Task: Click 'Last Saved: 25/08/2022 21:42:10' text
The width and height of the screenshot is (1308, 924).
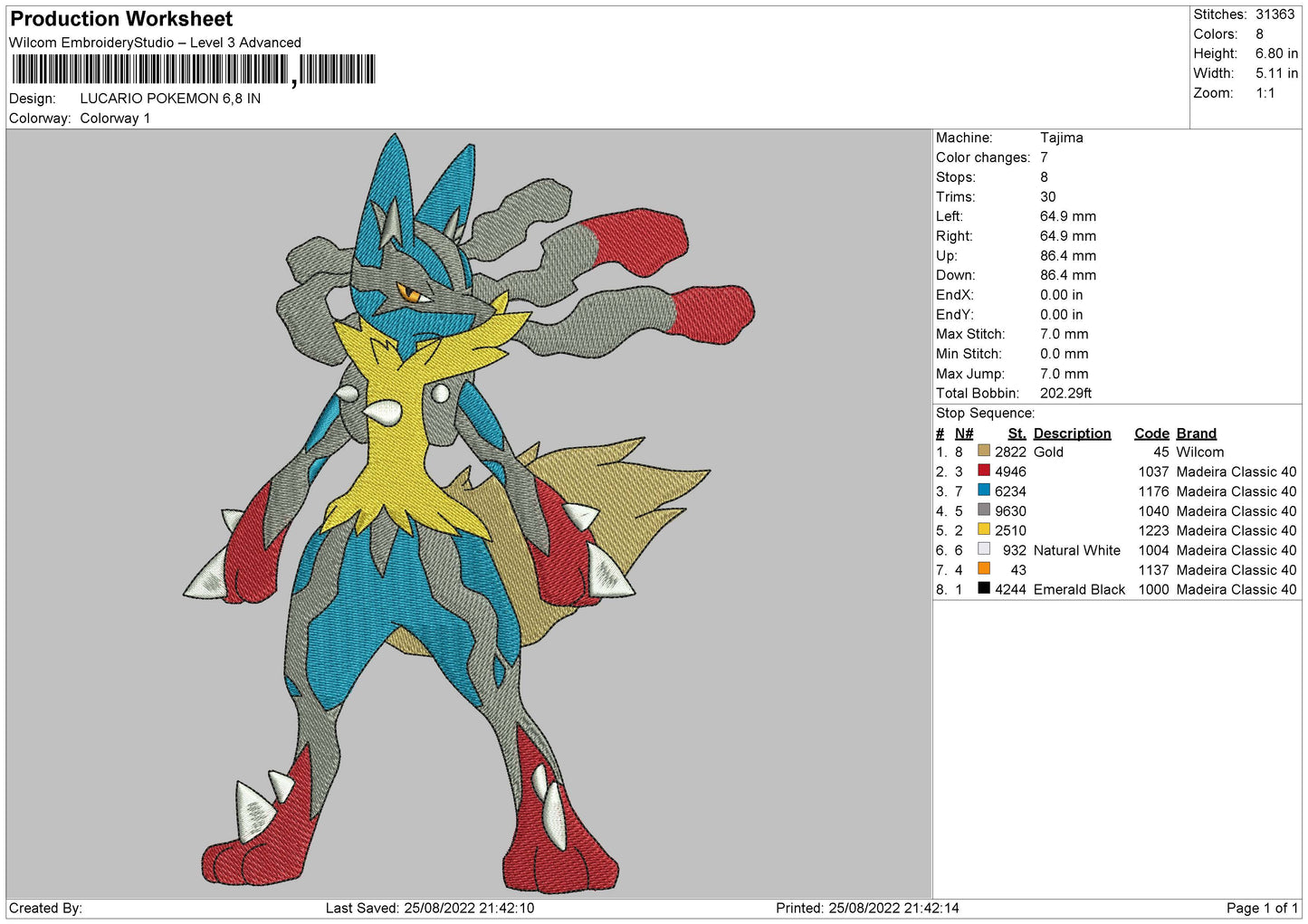Action: click(x=430, y=909)
